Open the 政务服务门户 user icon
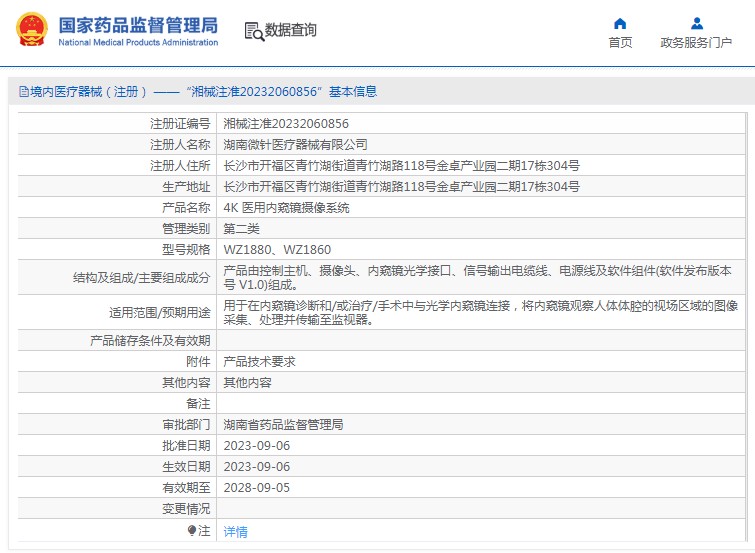Image resolution: width=755 pixels, height=553 pixels. click(697, 23)
